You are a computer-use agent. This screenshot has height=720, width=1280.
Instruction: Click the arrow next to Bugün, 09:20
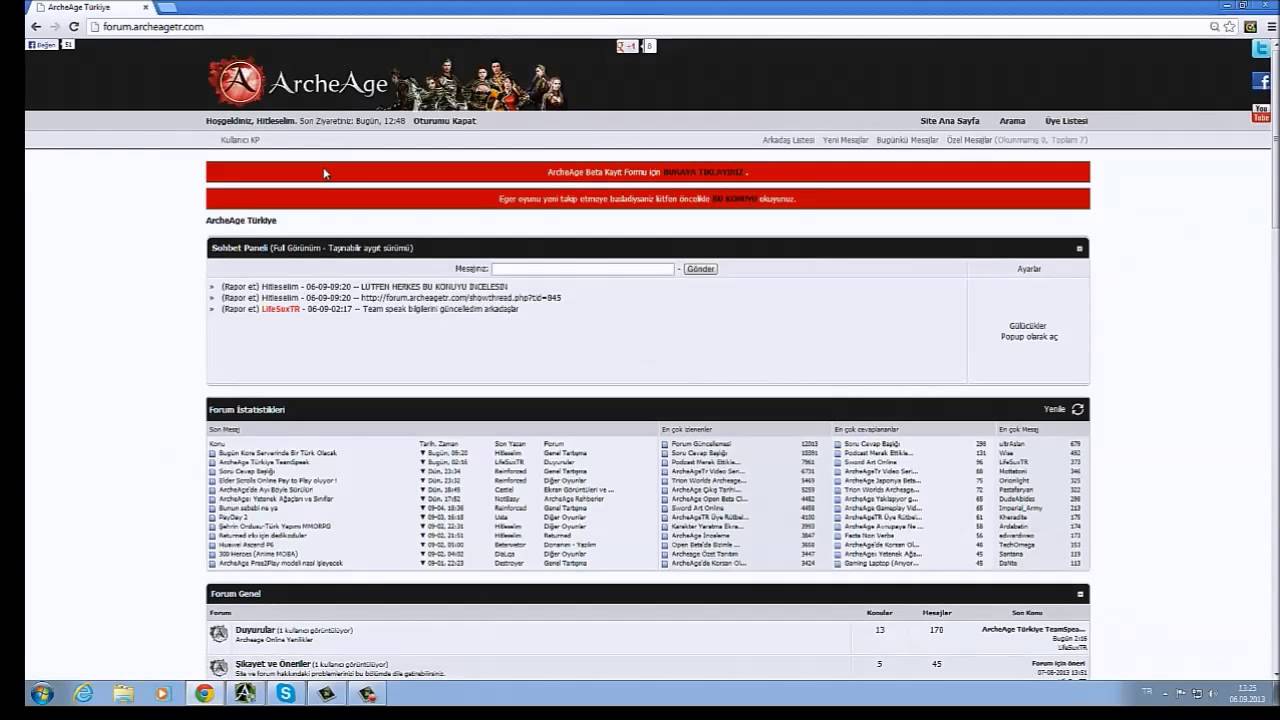(423, 453)
